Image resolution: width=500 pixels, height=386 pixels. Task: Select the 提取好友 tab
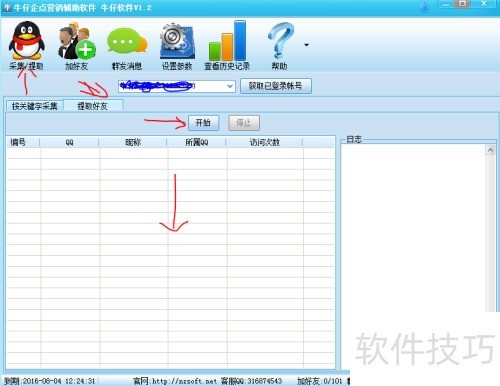(93, 106)
